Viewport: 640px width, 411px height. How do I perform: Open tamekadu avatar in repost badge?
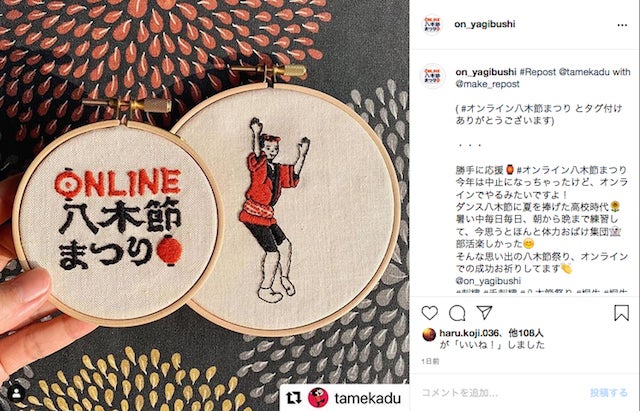[x=318, y=398]
